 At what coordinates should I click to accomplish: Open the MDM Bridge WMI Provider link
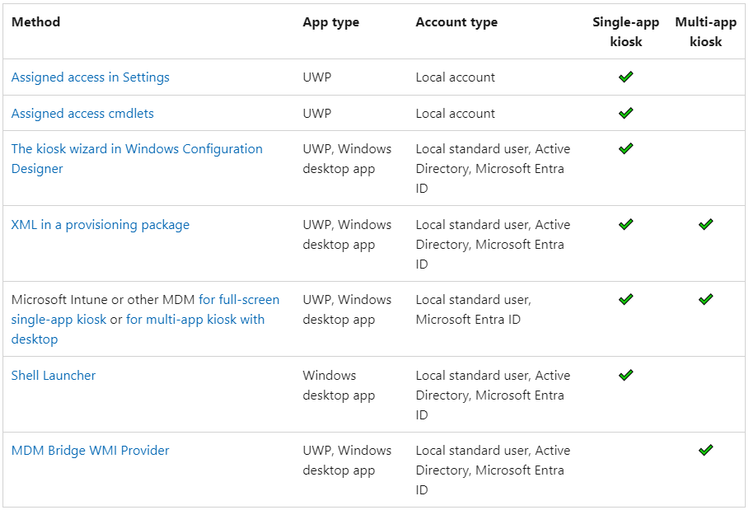click(90, 451)
